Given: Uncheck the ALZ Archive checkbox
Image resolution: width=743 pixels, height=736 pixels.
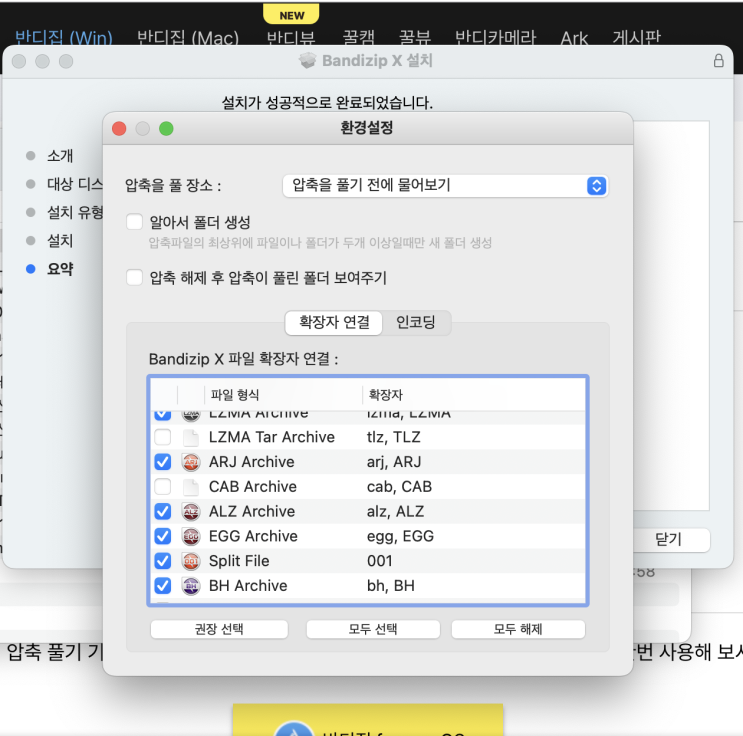Looking at the screenshot, I should (x=163, y=511).
